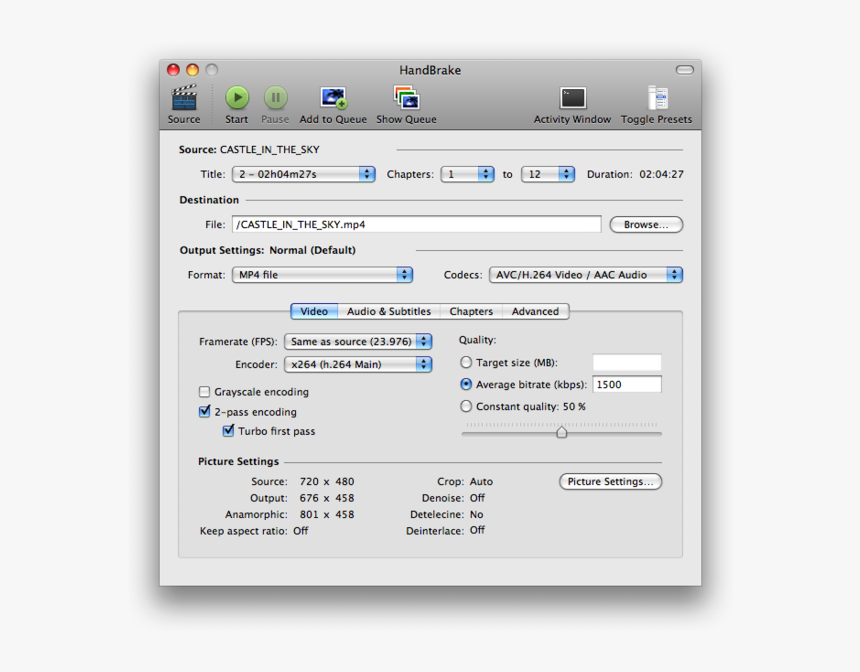Select the Constant quality radio button

[x=466, y=407]
